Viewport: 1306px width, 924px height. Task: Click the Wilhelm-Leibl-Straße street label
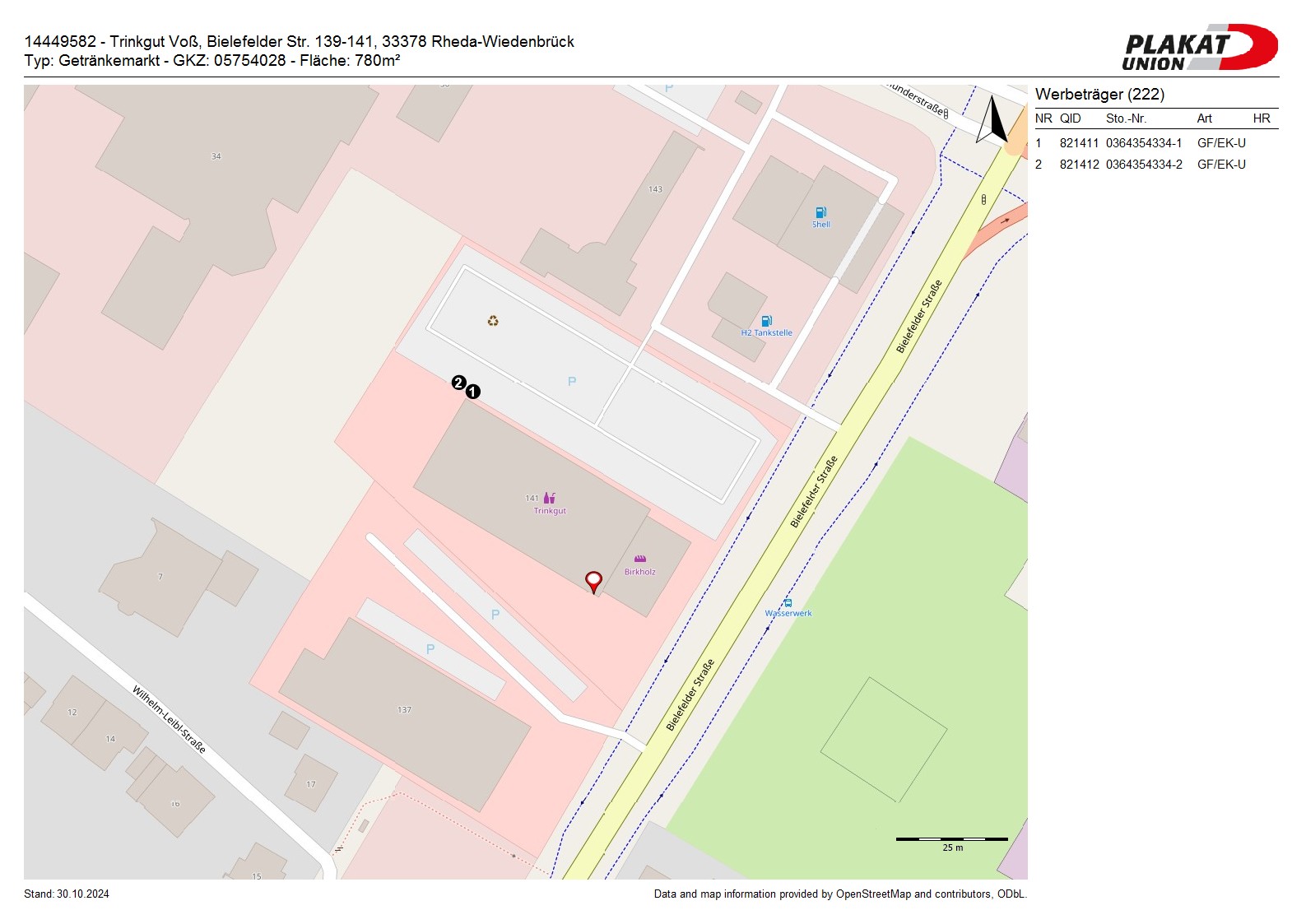pos(169,720)
